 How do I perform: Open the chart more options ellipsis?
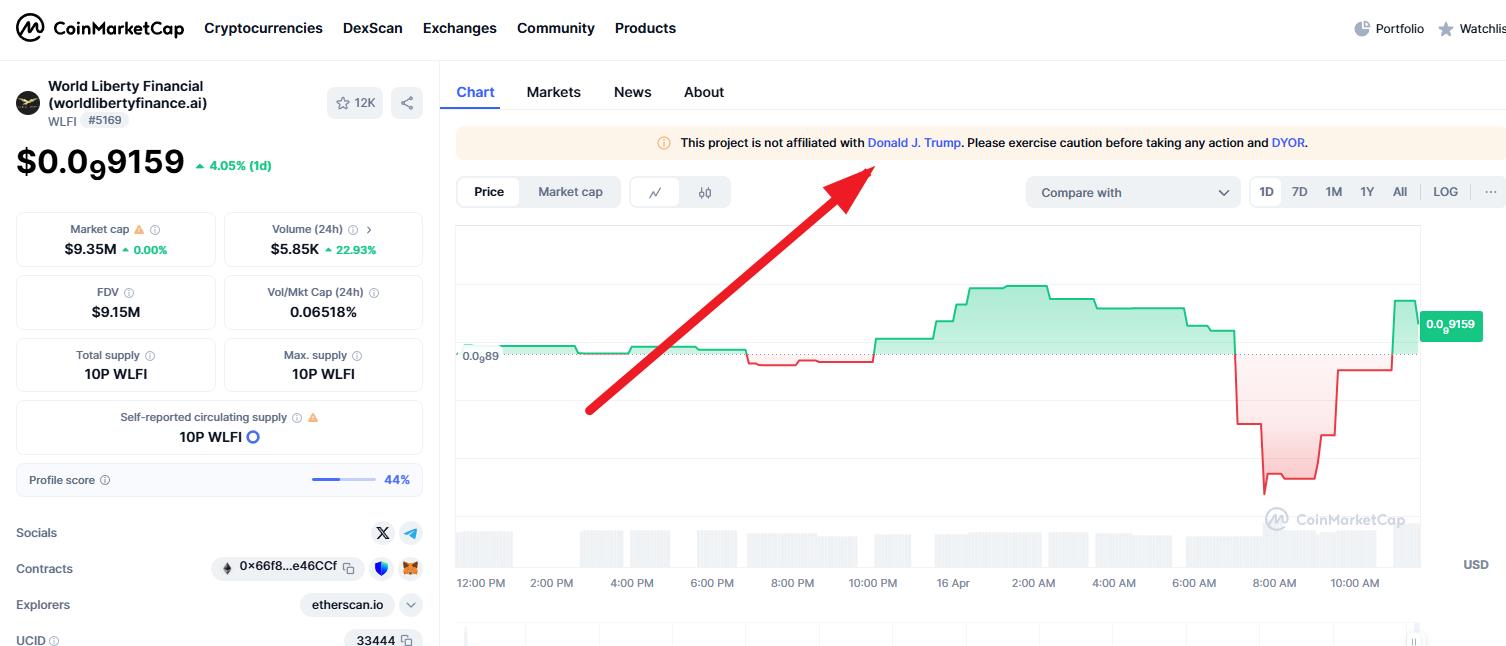click(1491, 192)
